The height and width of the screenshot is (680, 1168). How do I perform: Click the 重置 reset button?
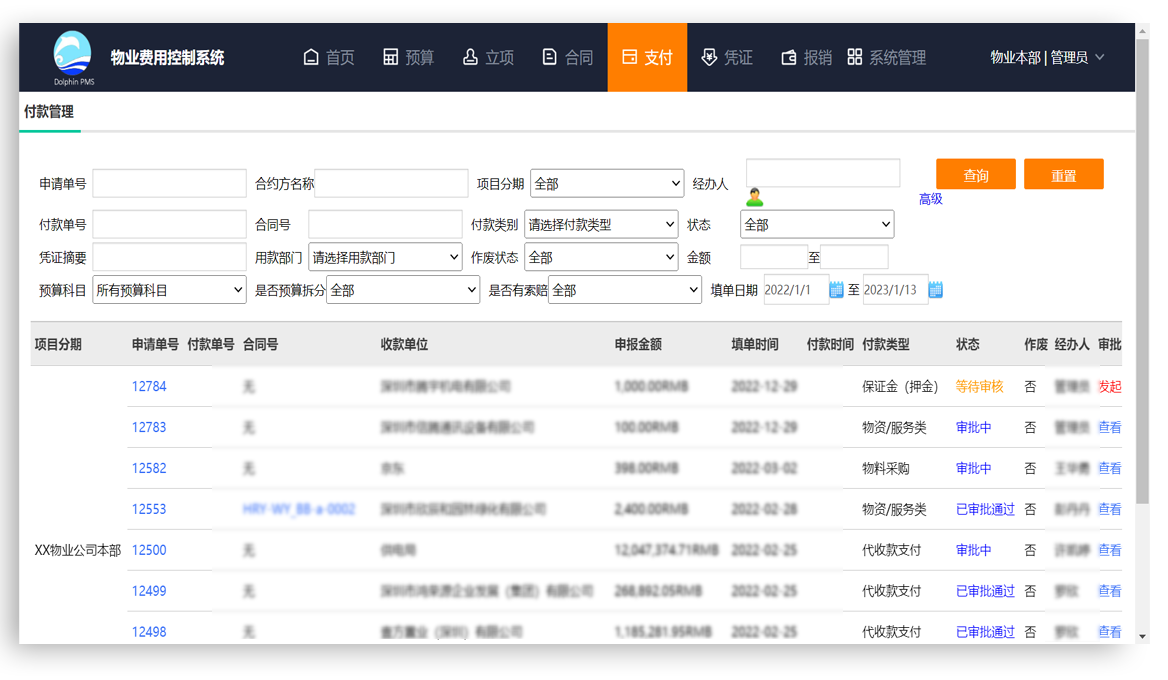(x=1063, y=175)
